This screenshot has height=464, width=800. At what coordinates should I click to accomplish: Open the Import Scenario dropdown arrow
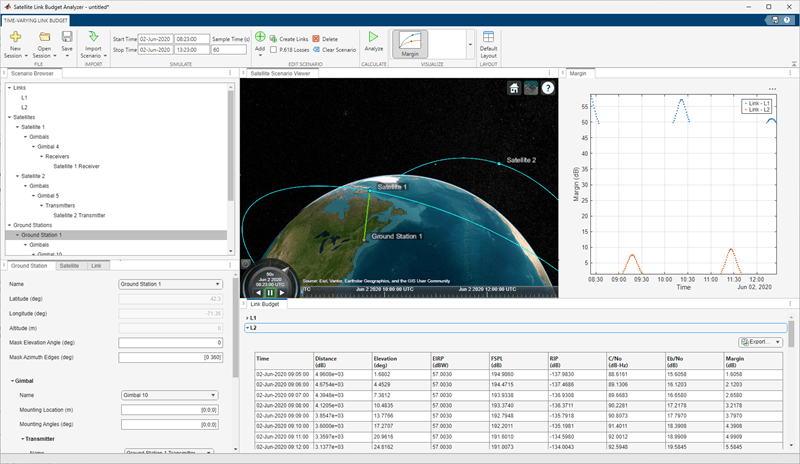point(105,56)
